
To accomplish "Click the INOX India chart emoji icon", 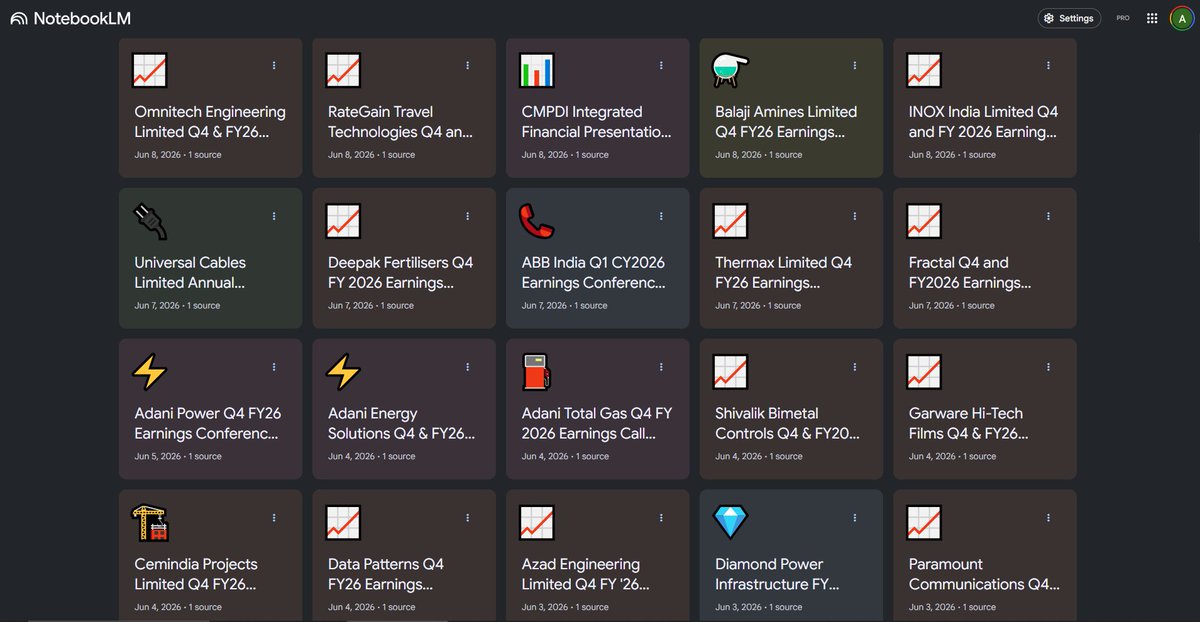I will (x=924, y=71).
